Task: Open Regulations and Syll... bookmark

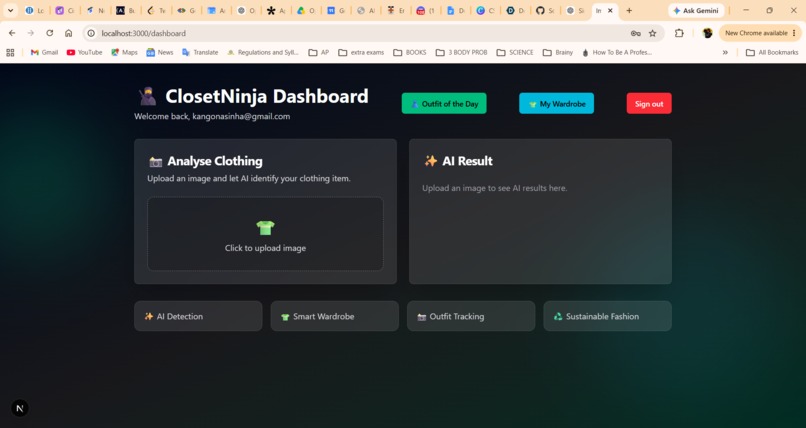Action: click(x=263, y=52)
